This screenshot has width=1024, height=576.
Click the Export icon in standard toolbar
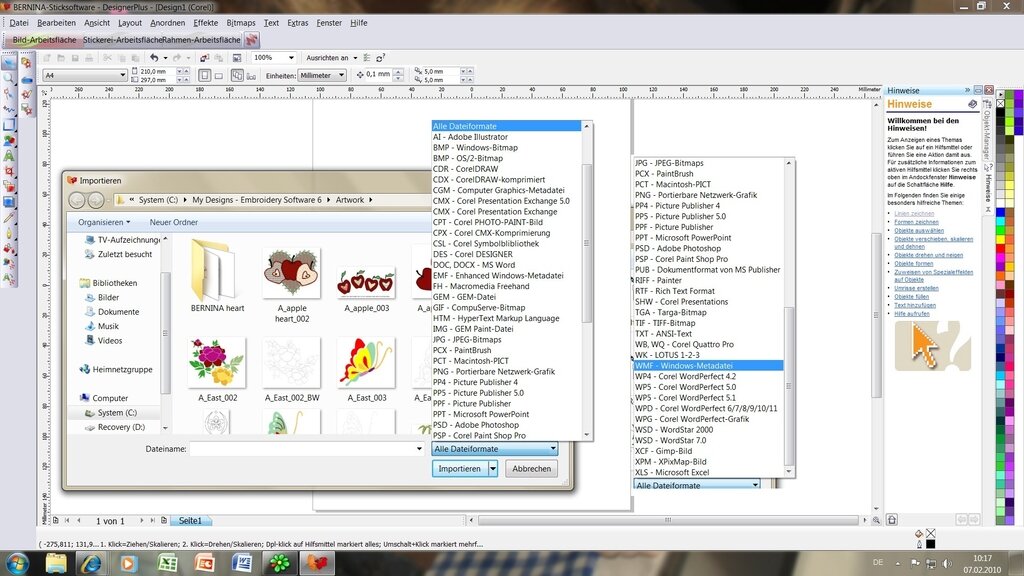tap(218, 58)
